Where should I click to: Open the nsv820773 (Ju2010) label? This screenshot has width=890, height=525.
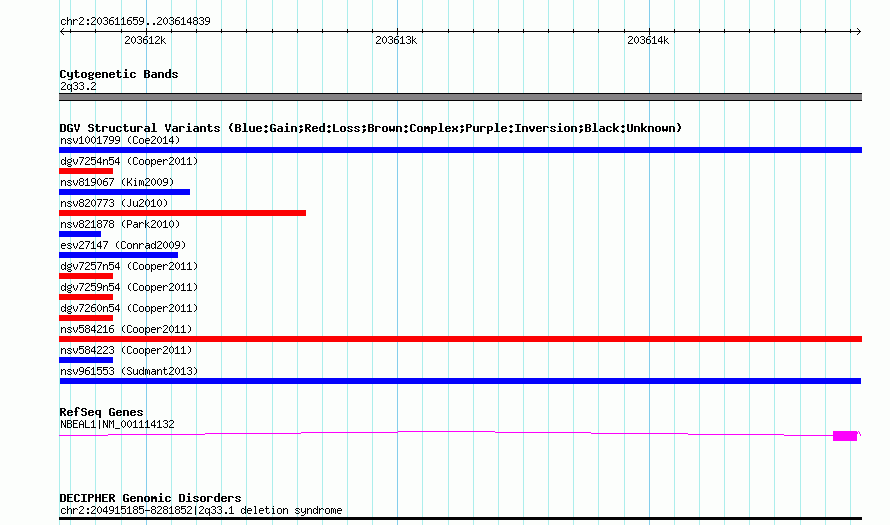coord(114,203)
